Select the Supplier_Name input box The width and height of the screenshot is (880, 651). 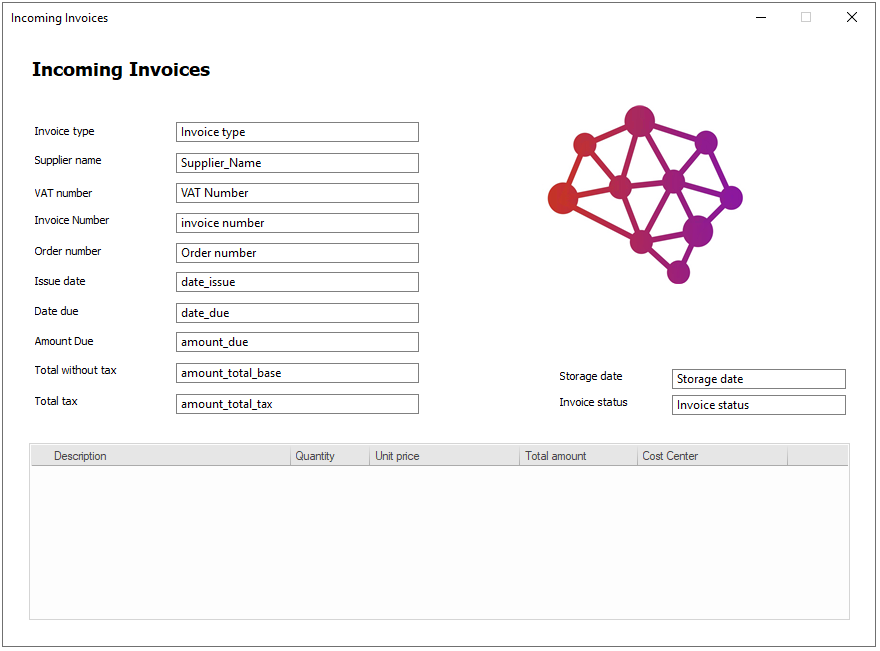pos(297,163)
